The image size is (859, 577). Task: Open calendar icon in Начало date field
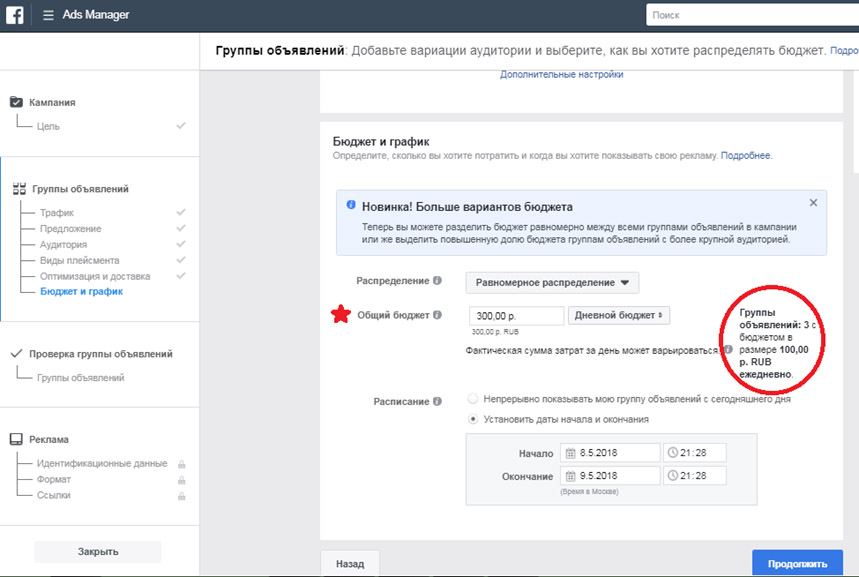coord(570,453)
